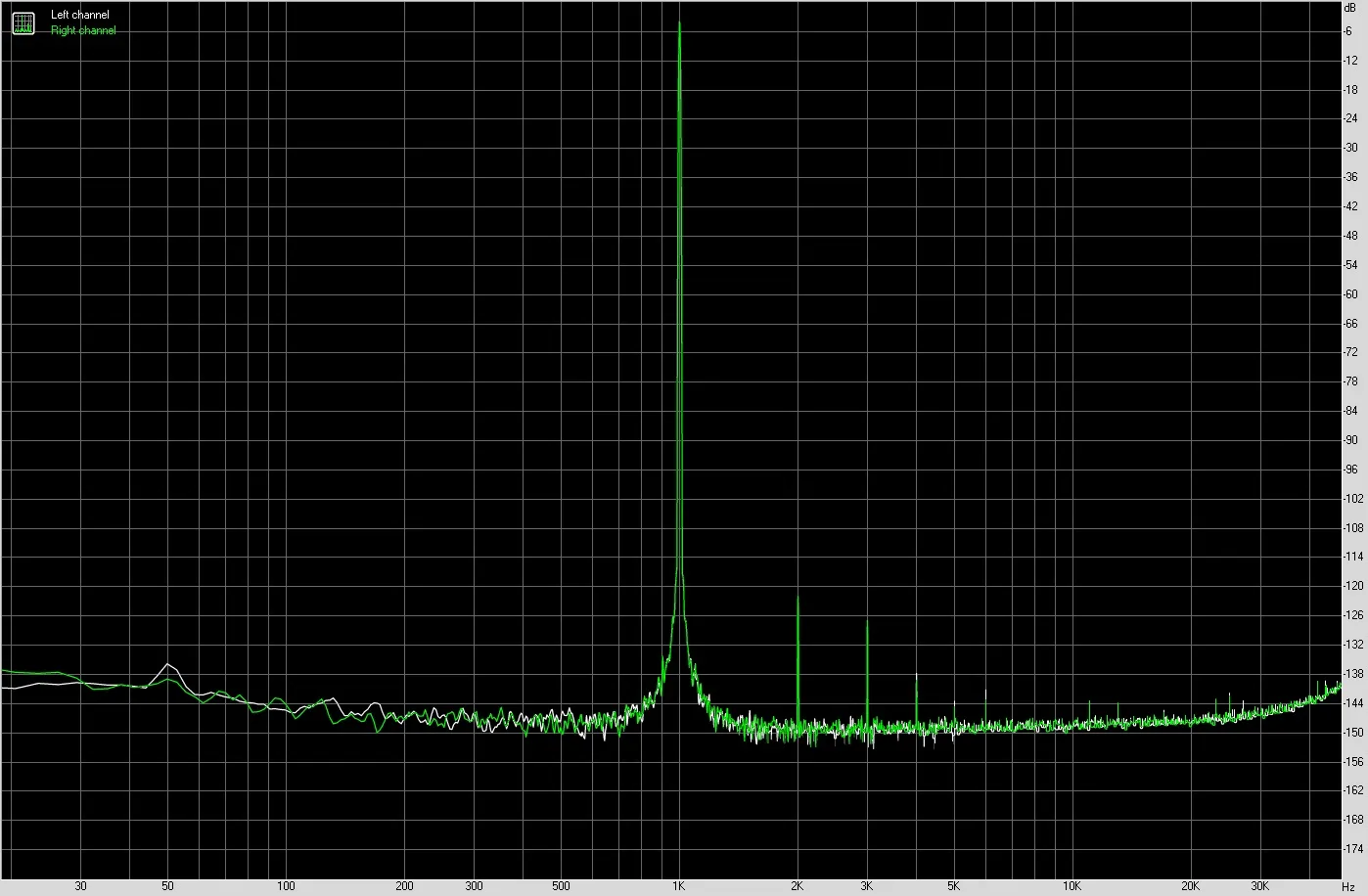1368x896 pixels.
Task: Click the 200 Hz axis label
Action: [404, 886]
